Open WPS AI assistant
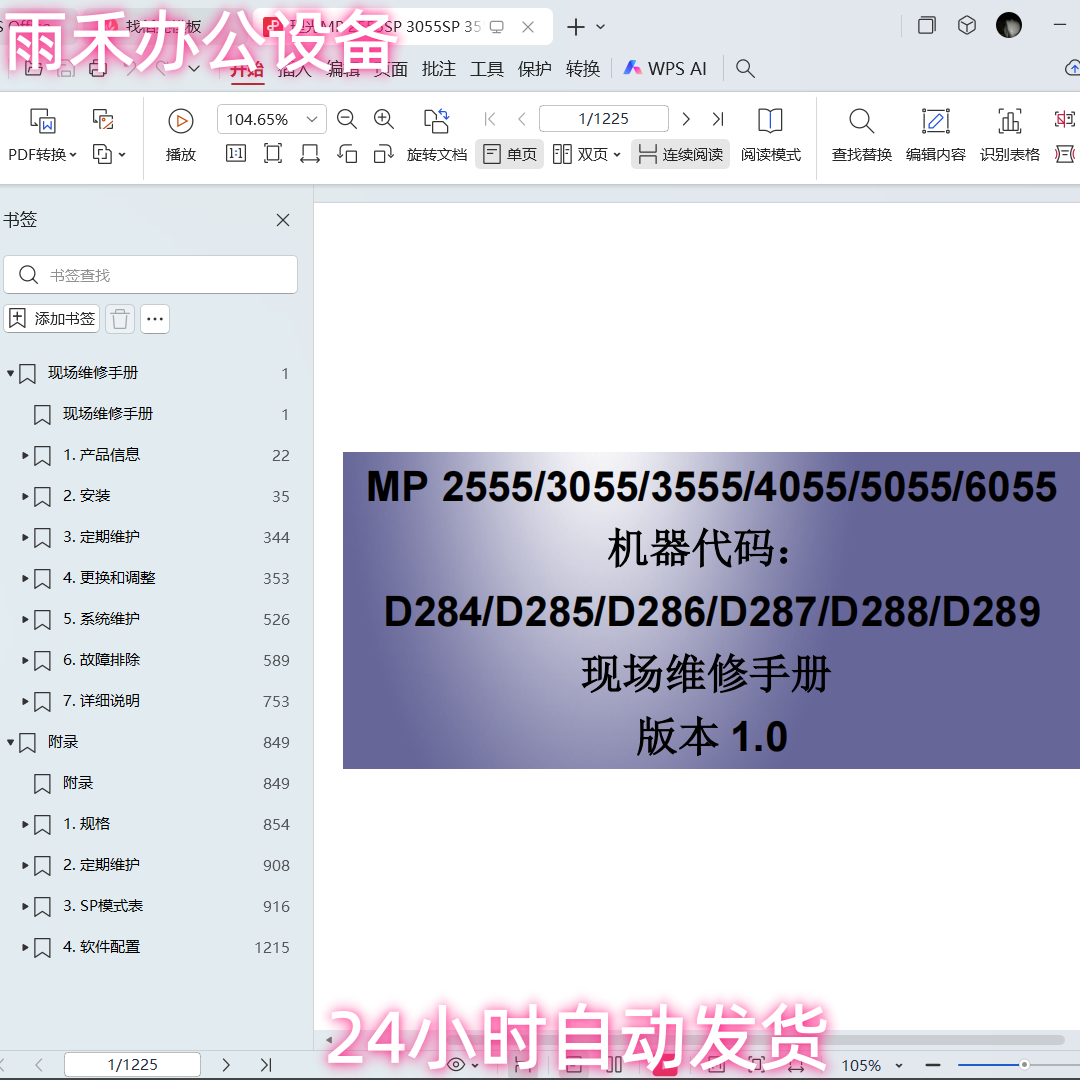1080x1080 pixels. [665, 69]
